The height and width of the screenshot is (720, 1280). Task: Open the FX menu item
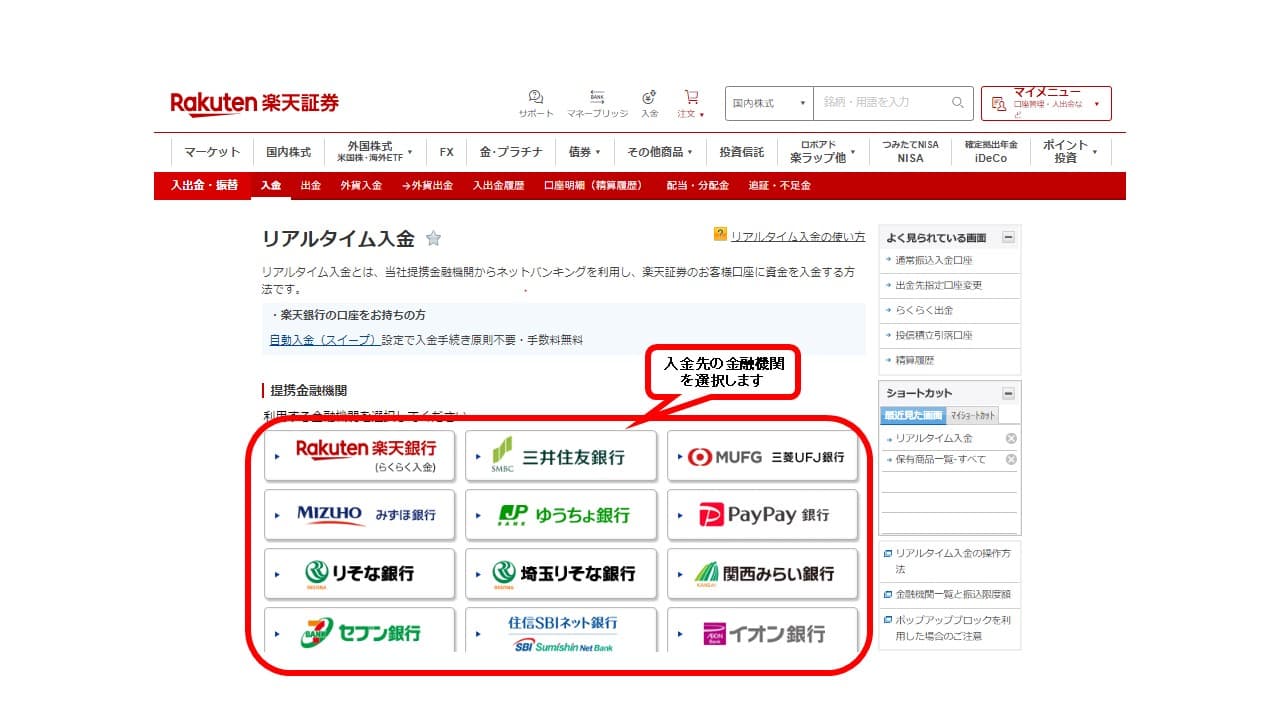(446, 152)
